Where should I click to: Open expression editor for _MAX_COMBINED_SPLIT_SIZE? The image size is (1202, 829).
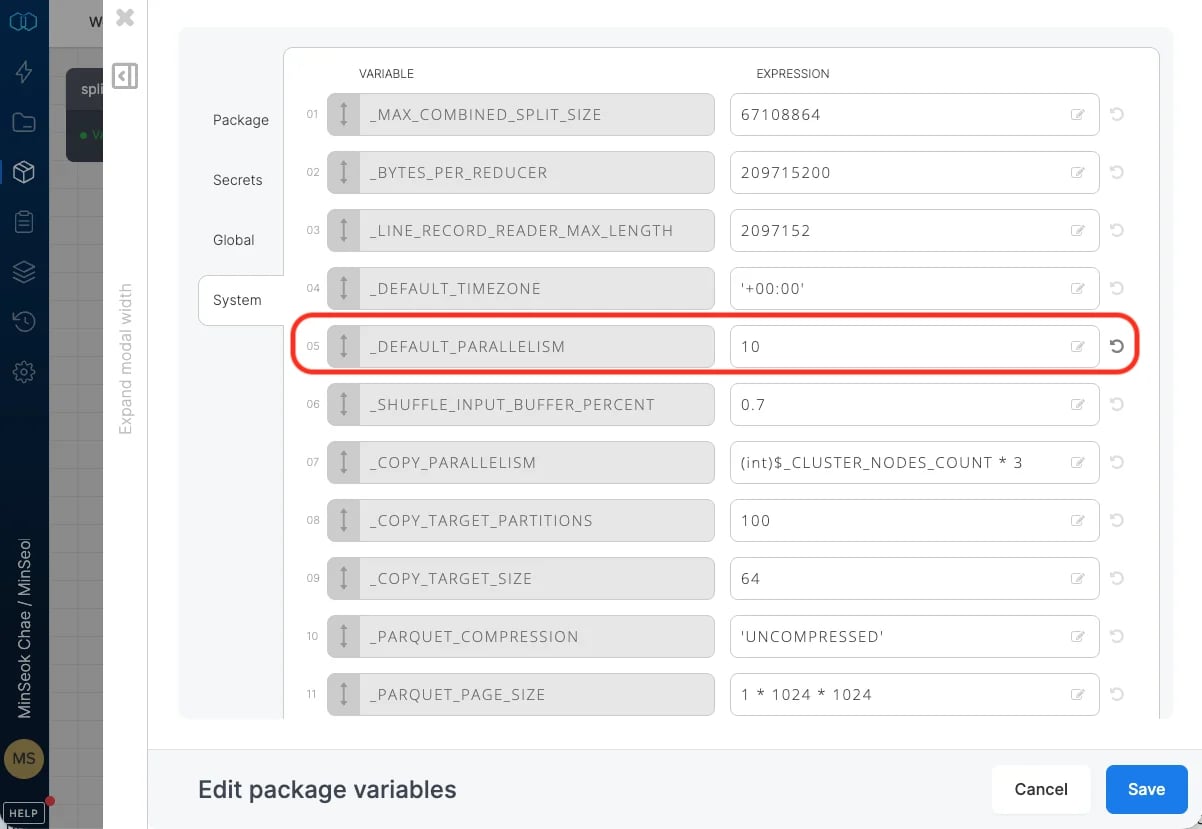point(1078,115)
